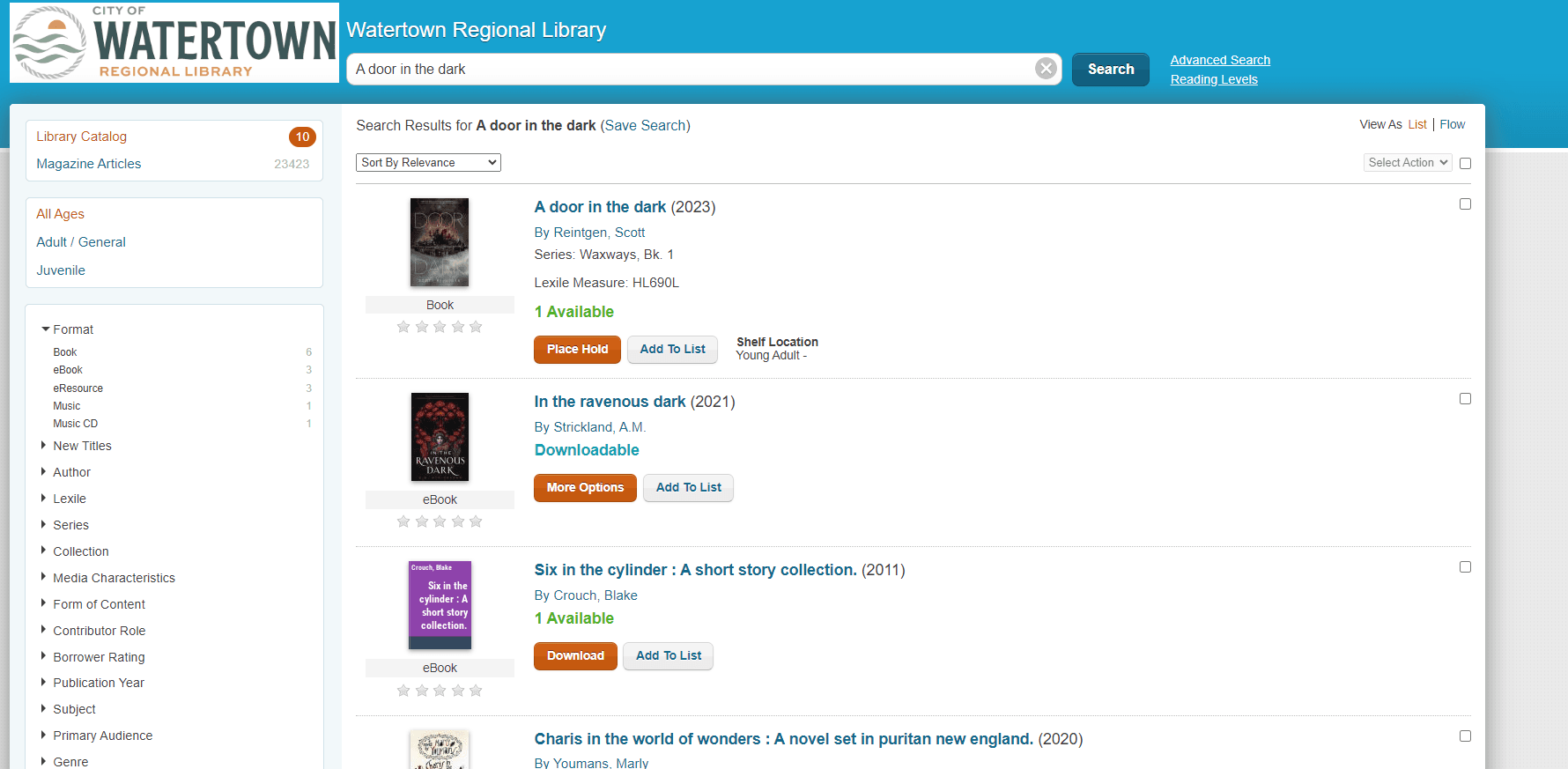Filter format by Music

point(66,406)
